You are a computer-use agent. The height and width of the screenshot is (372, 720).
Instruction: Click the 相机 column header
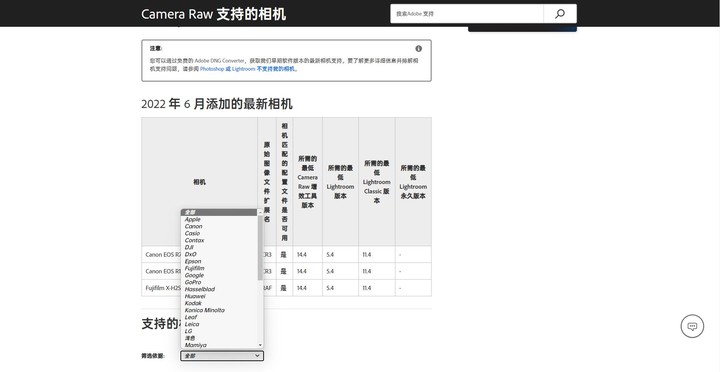pyautogui.click(x=199, y=182)
